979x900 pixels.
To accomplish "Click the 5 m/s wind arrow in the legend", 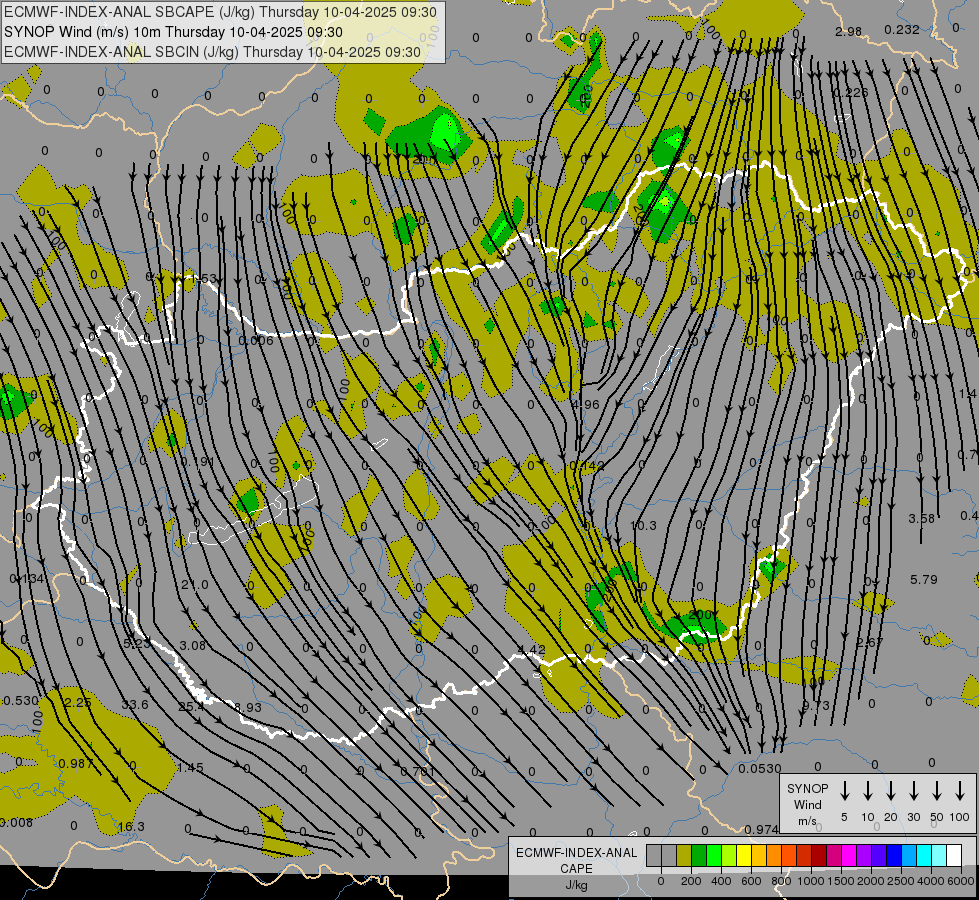I will pos(845,790).
